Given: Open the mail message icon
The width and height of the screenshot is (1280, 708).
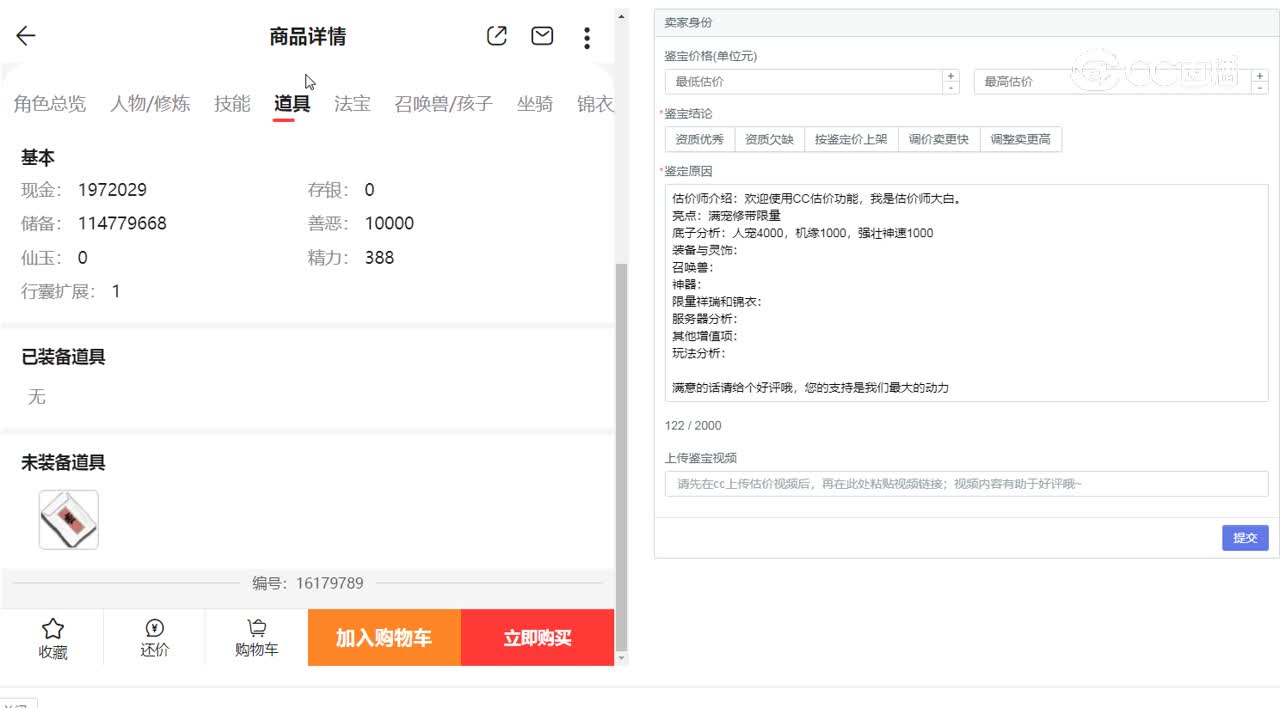Looking at the screenshot, I should (x=542, y=36).
